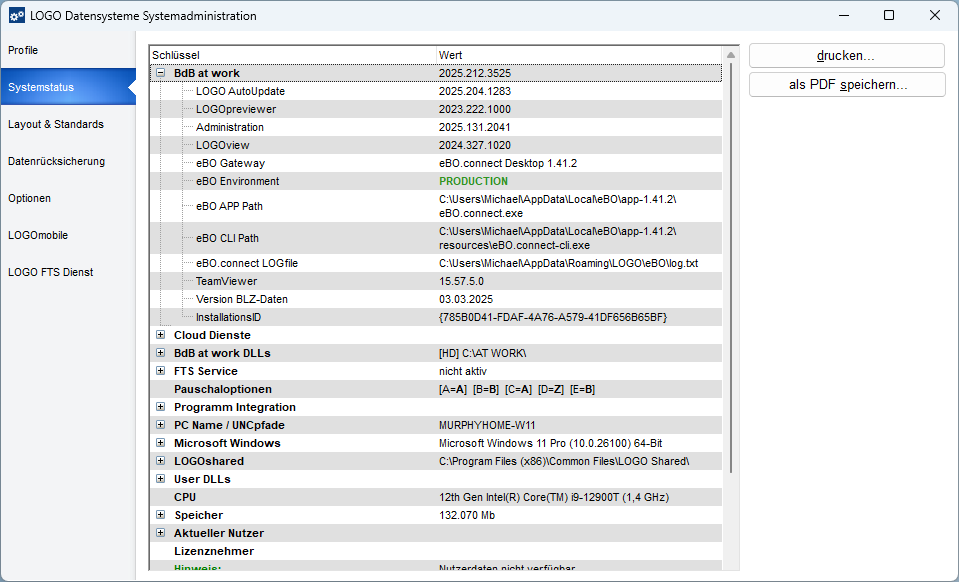Expand the Cloud Dienste node
Viewport: 959px width, 582px height.
click(x=160, y=335)
